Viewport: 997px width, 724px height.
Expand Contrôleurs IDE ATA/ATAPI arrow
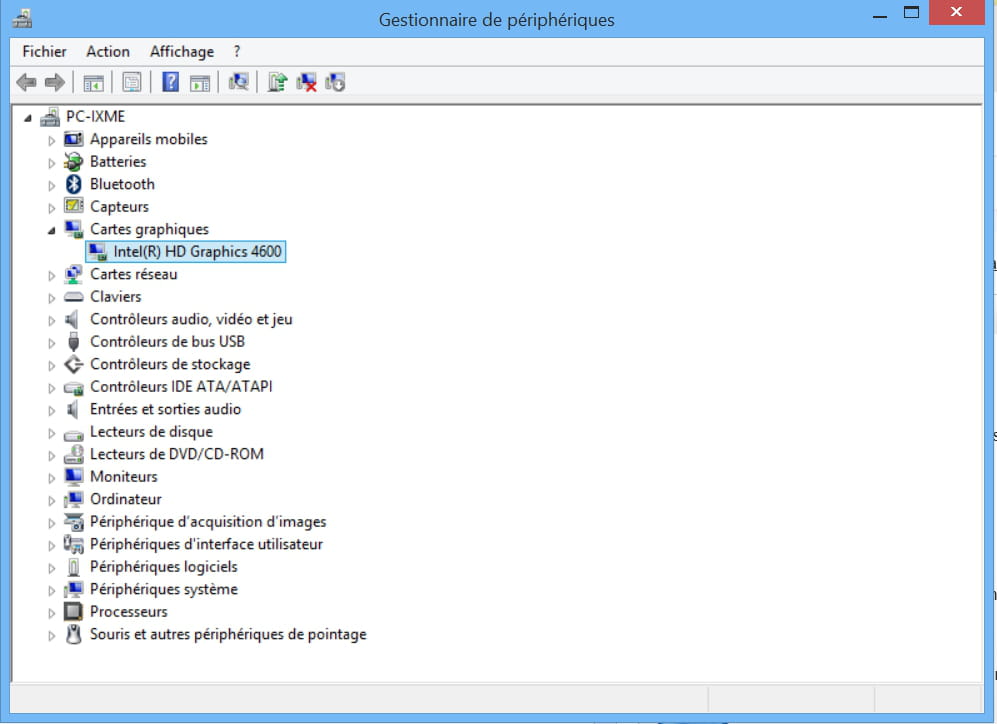click(x=52, y=388)
